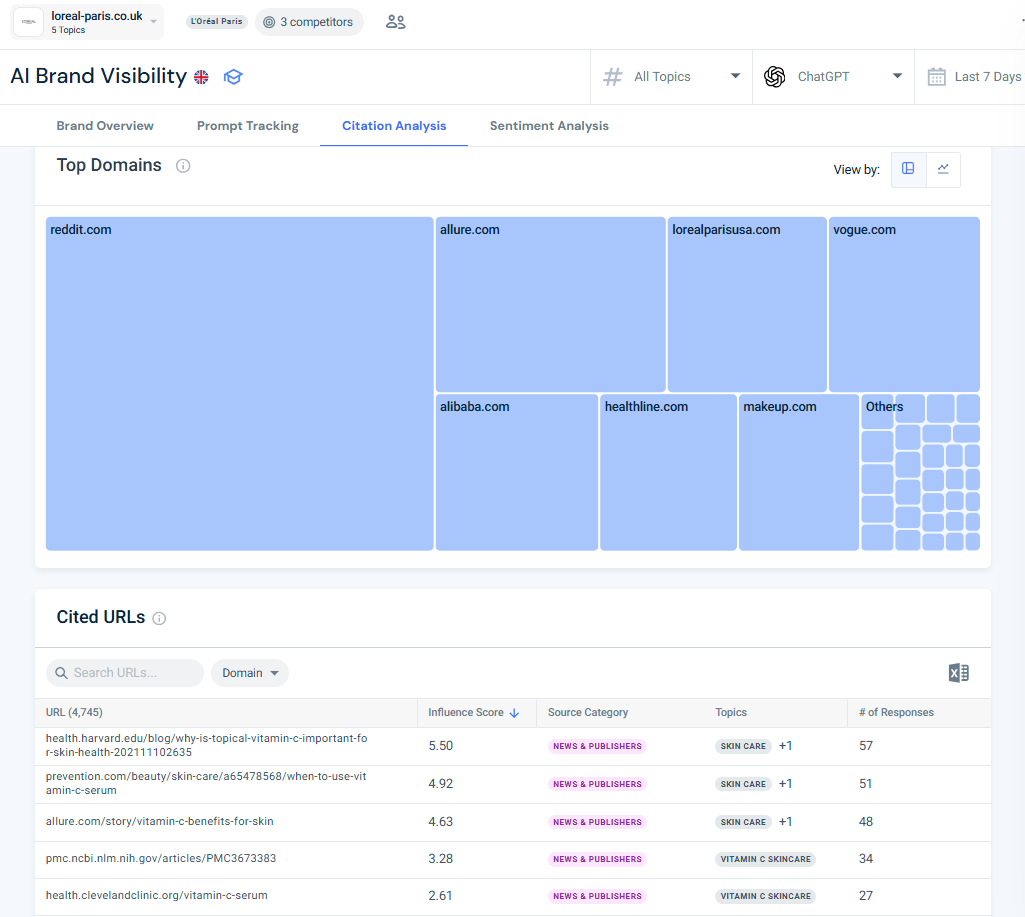1025x917 pixels.
Task: Click the allure.com treemap block
Action: (550, 304)
